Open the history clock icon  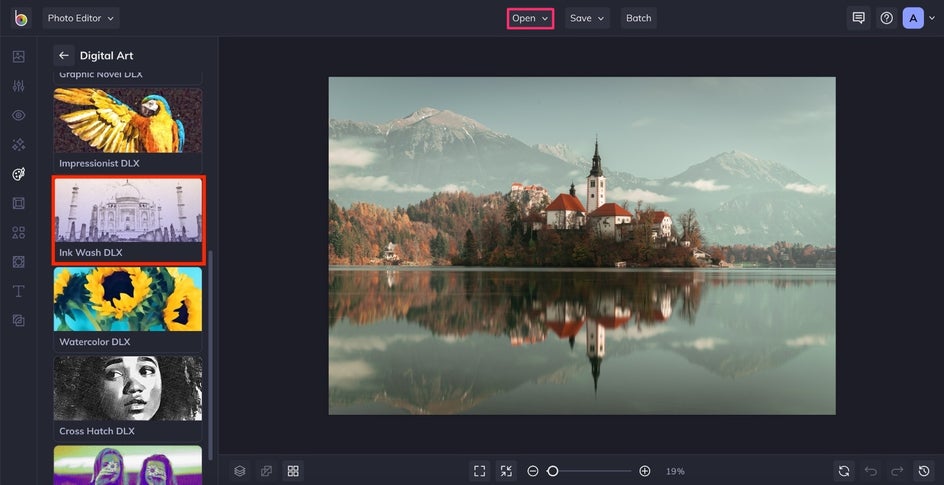point(924,471)
